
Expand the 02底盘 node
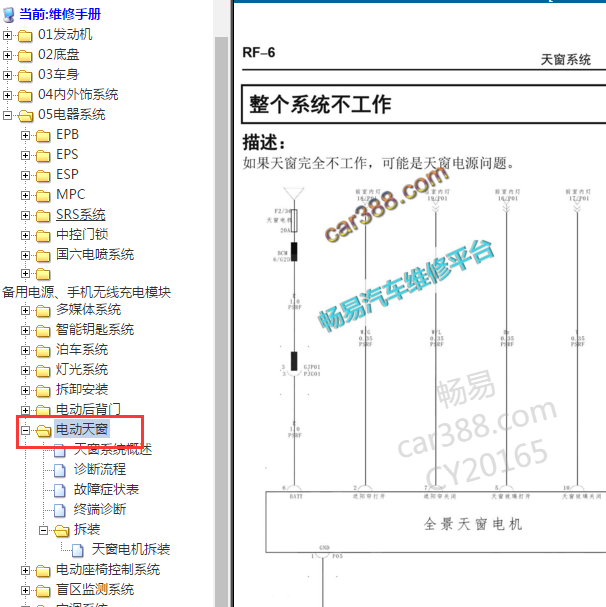7,55
